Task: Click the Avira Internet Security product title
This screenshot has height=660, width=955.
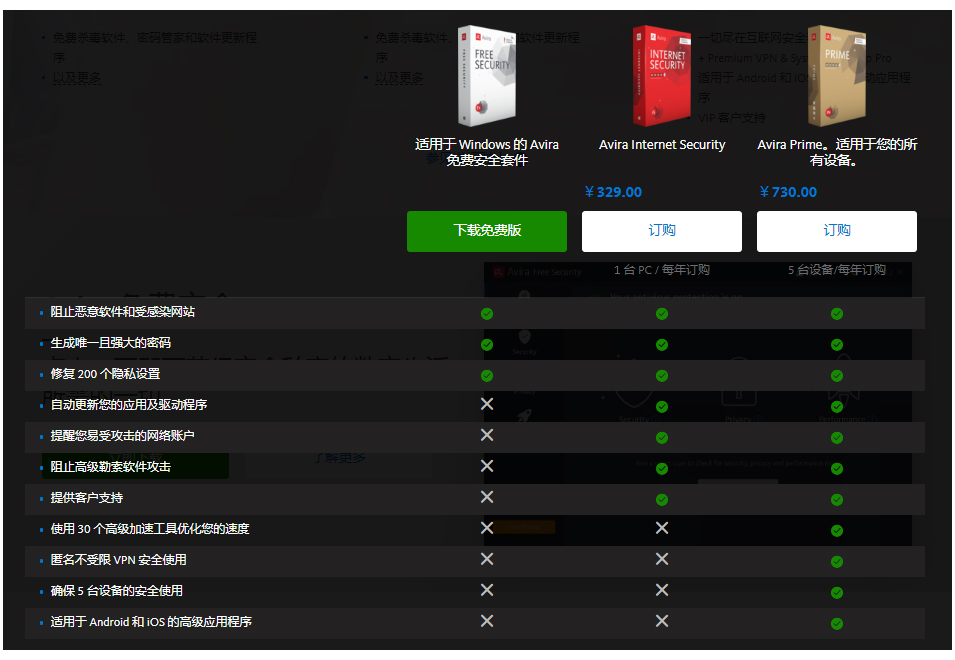Action: 662,145
